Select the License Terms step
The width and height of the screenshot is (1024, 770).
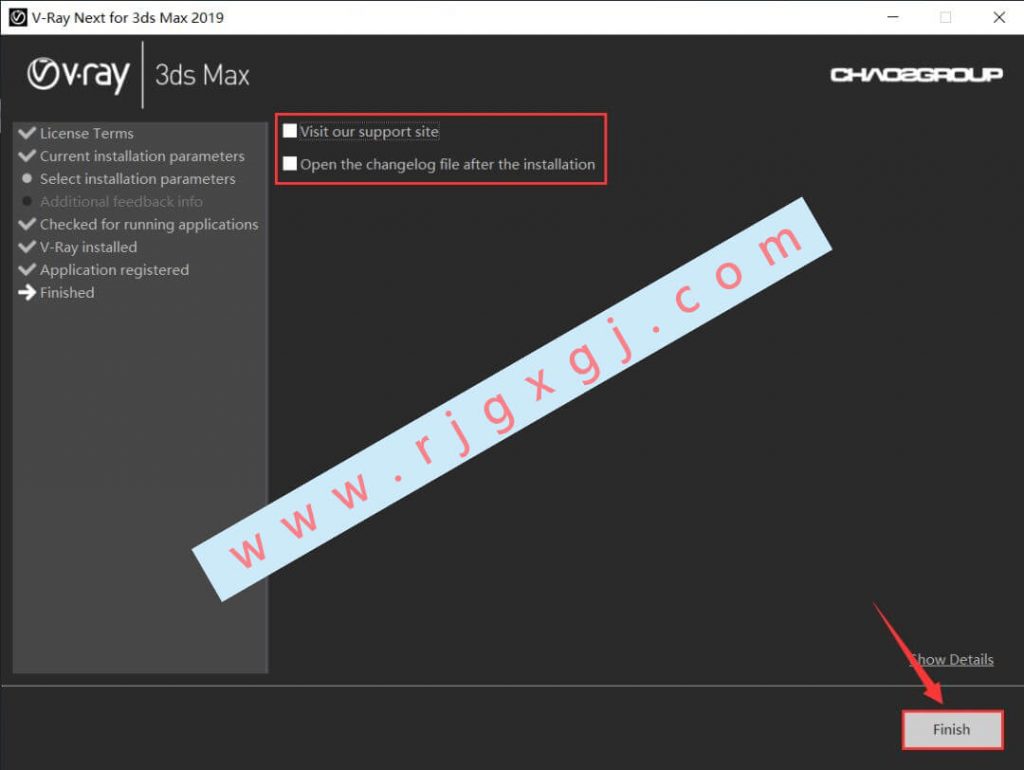(x=86, y=133)
